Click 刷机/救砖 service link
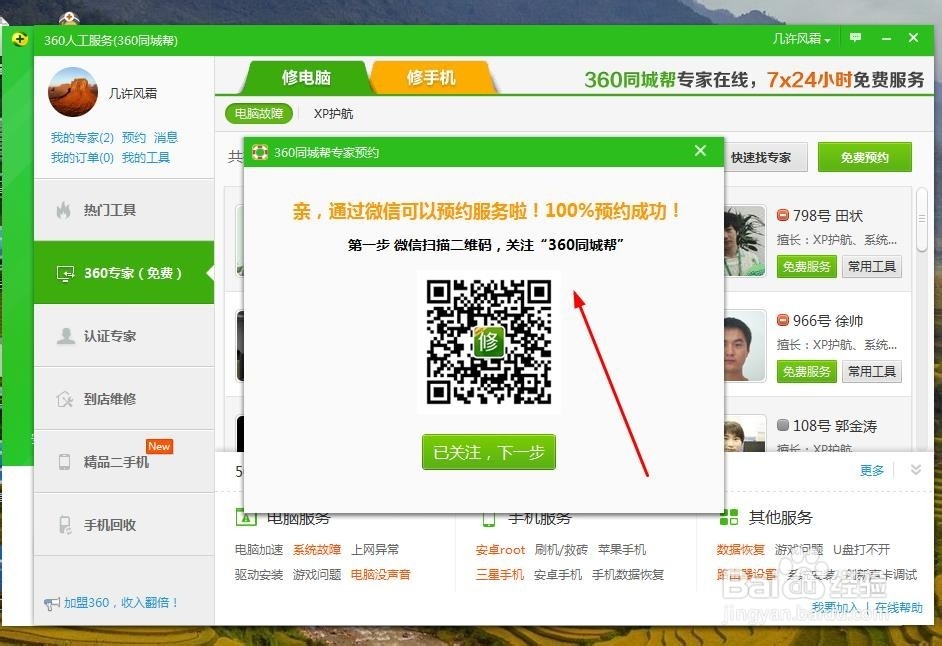Viewport: 942px width, 646px height. (x=561, y=550)
